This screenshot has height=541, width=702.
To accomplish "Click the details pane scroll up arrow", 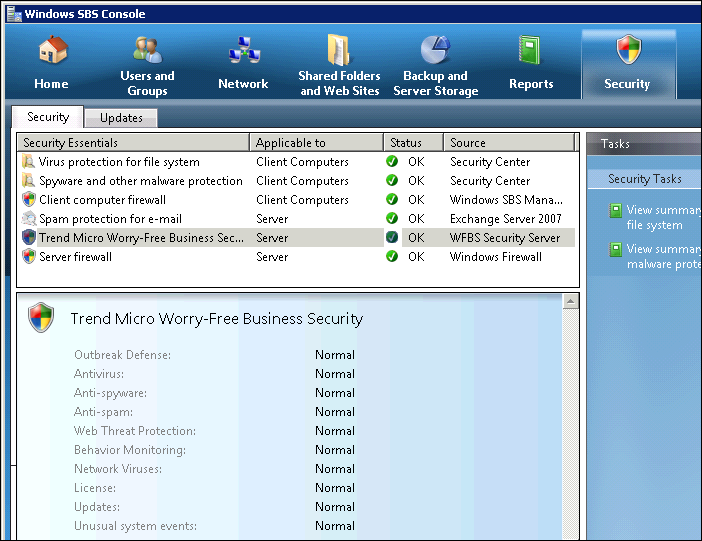I will tap(570, 301).
